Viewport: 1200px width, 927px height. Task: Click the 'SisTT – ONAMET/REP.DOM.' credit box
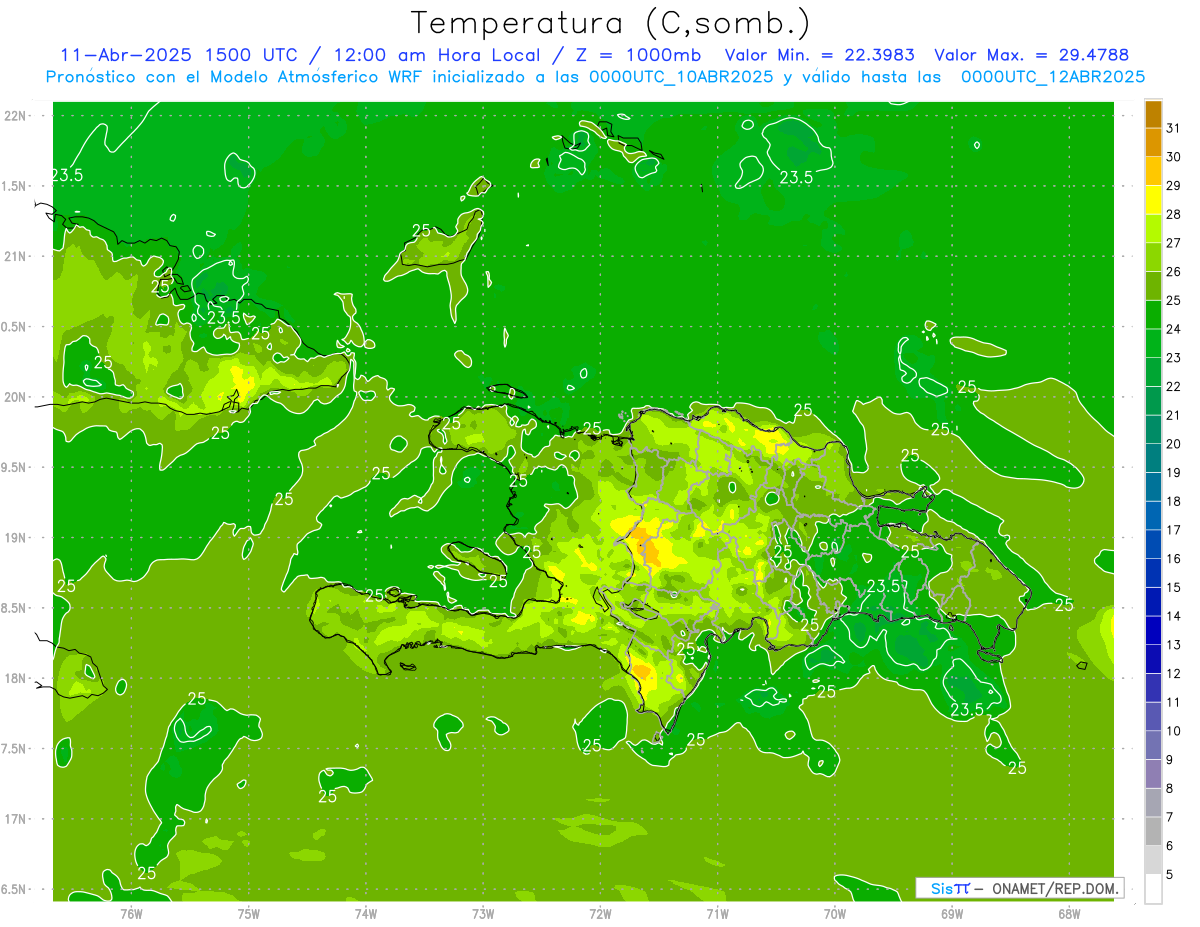pos(1019,888)
